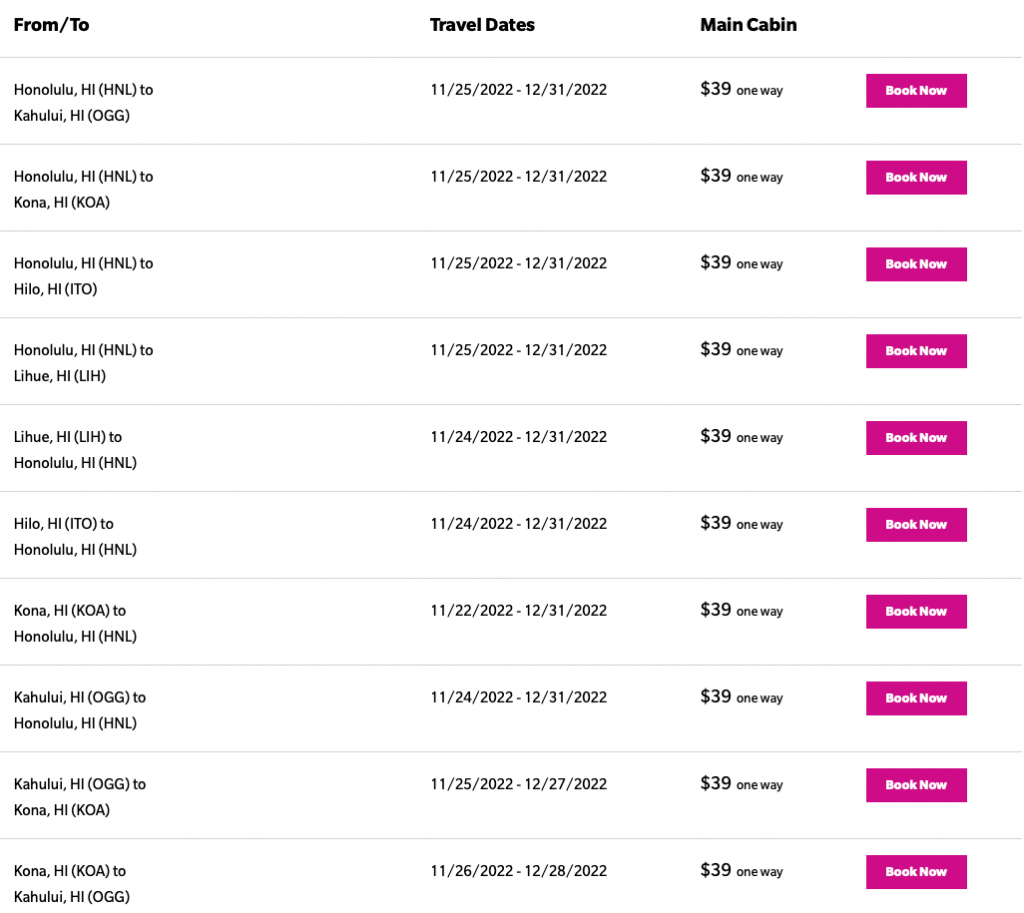1024x913 pixels.
Task: Book Kona to Kahului flight now
Action: click(x=916, y=872)
